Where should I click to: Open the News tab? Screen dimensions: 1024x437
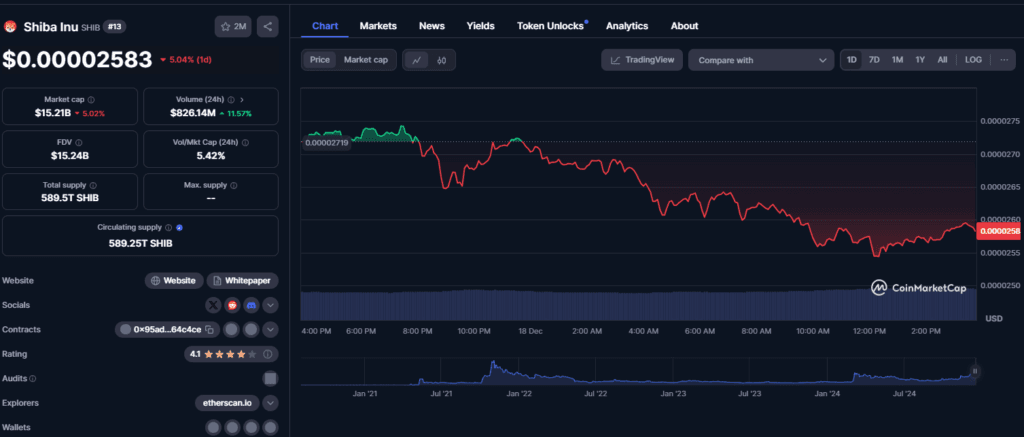[432, 26]
